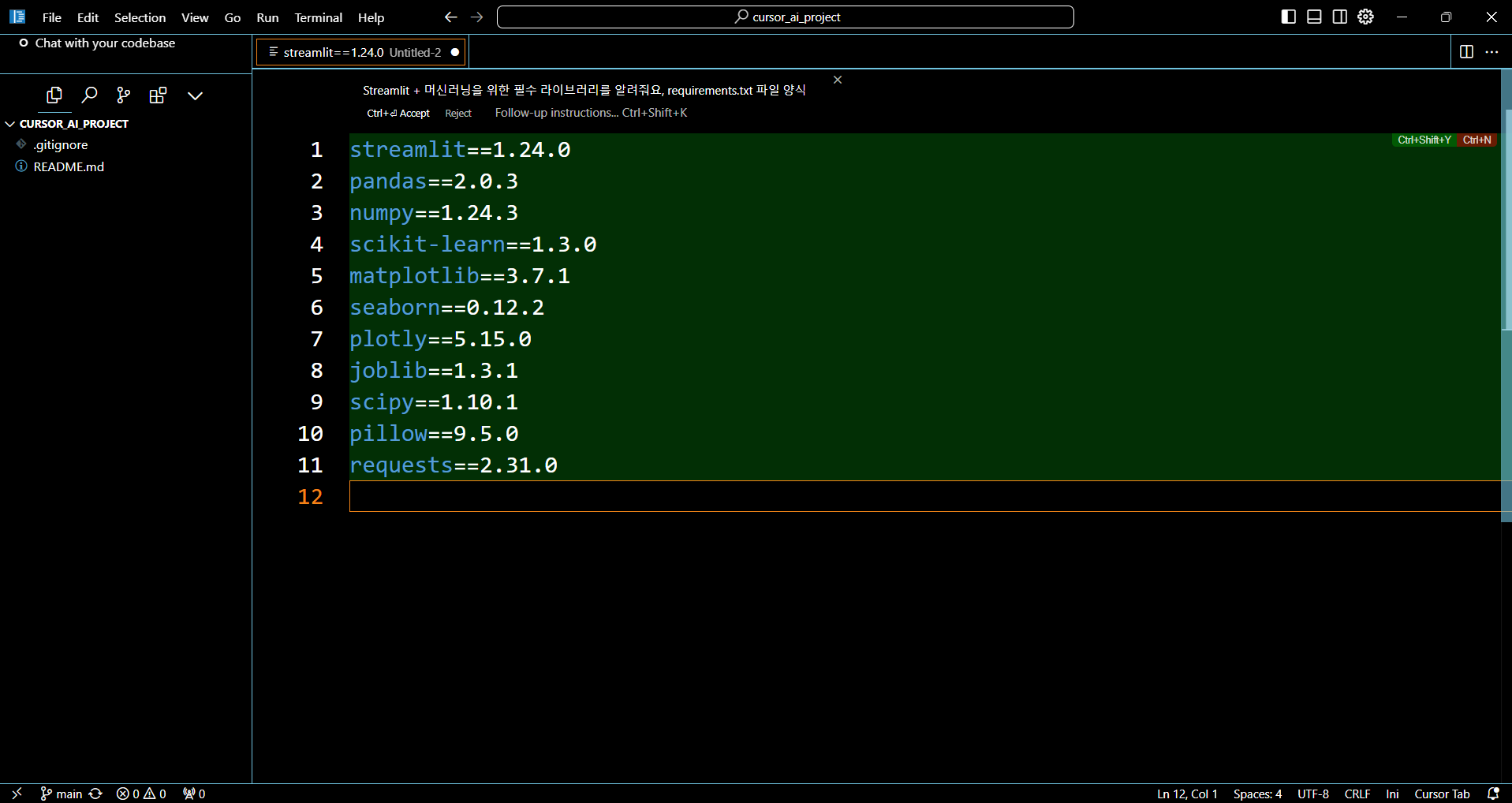Click line number 12 in gutter
The image size is (1512, 803).
pyautogui.click(x=311, y=496)
